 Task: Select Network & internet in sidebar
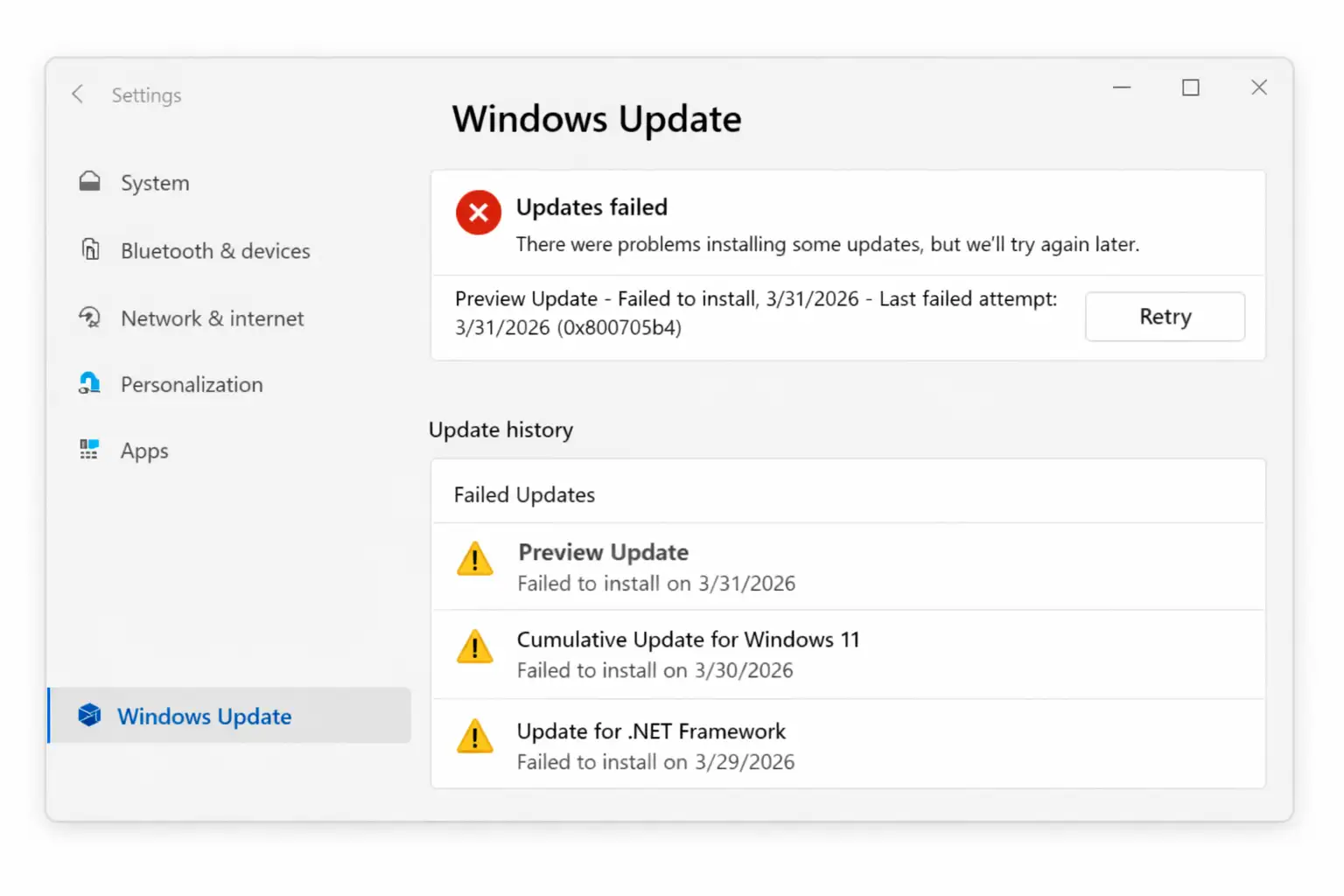click(x=213, y=318)
